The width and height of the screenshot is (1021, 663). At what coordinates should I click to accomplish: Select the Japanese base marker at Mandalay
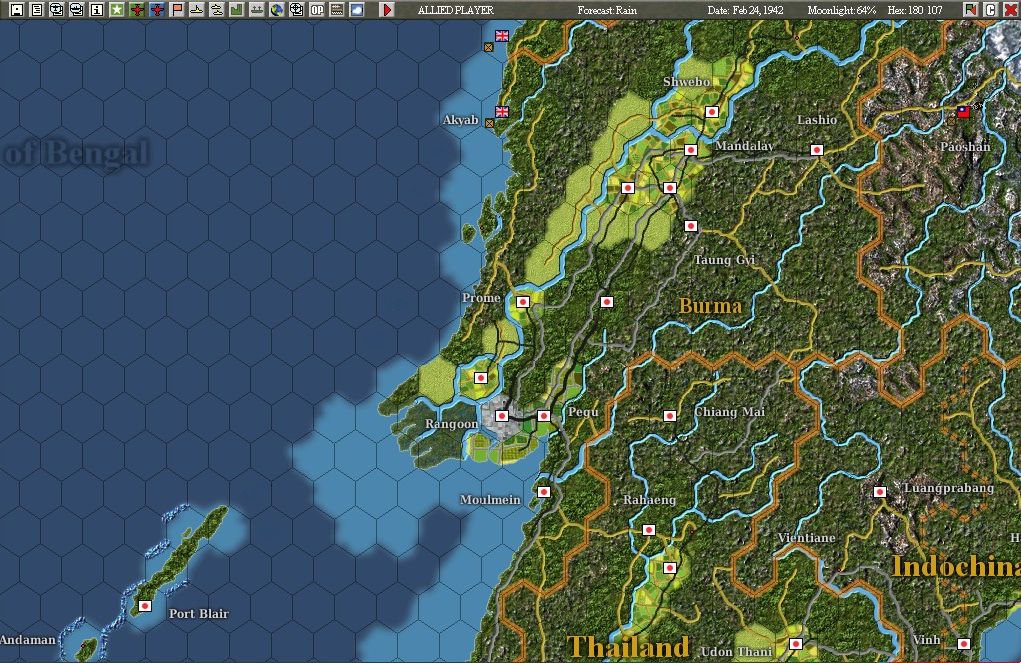coord(691,150)
